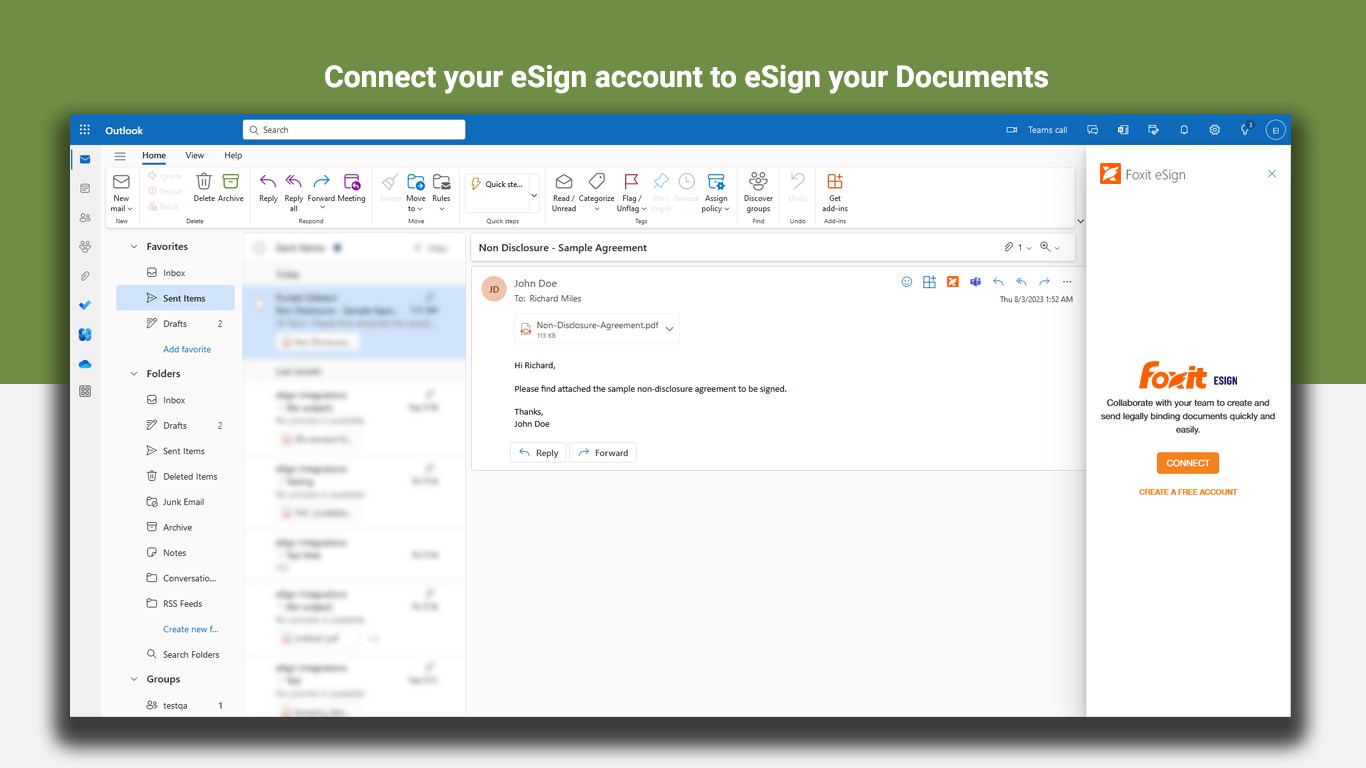Click the emoji react icon on message
The image size is (1366, 768).
click(x=907, y=282)
